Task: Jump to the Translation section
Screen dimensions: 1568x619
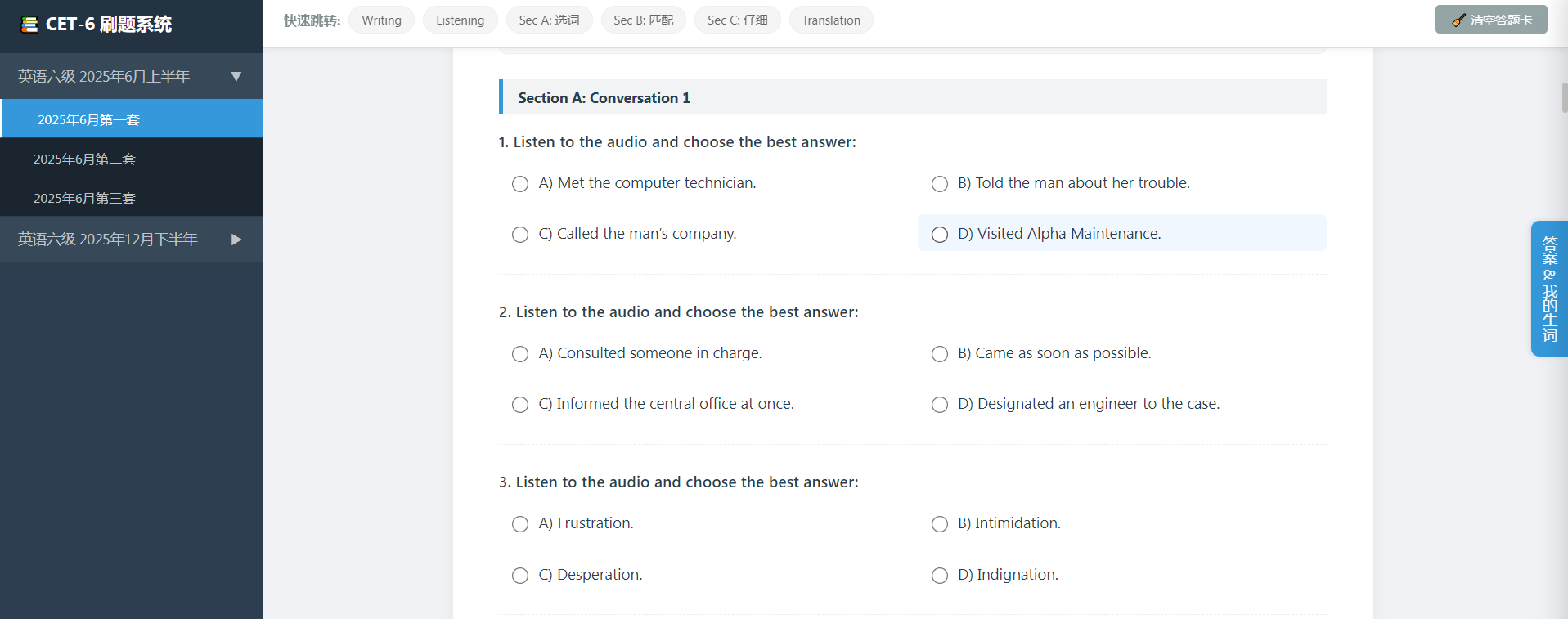Action: (830, 20)
